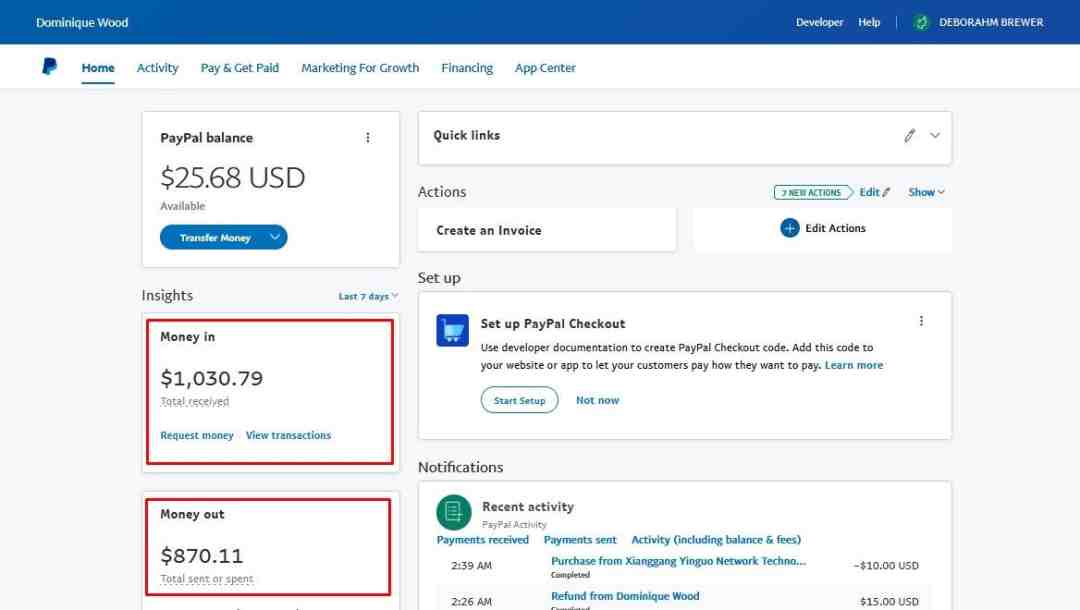
Task: Click Start Setup button
Action: 519,400
